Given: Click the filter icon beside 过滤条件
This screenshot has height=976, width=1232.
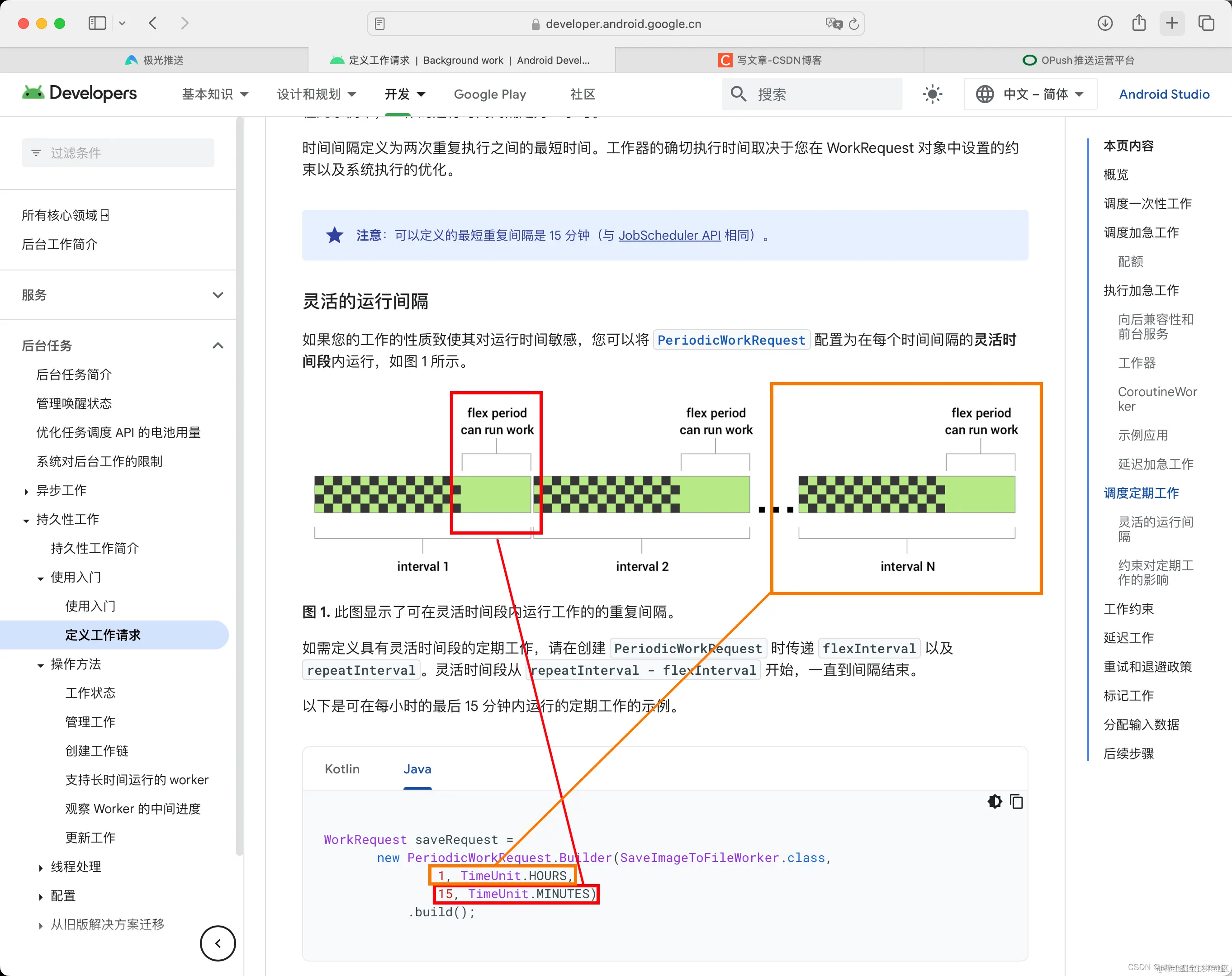Looking at the screenshot, I should (36, 152).
